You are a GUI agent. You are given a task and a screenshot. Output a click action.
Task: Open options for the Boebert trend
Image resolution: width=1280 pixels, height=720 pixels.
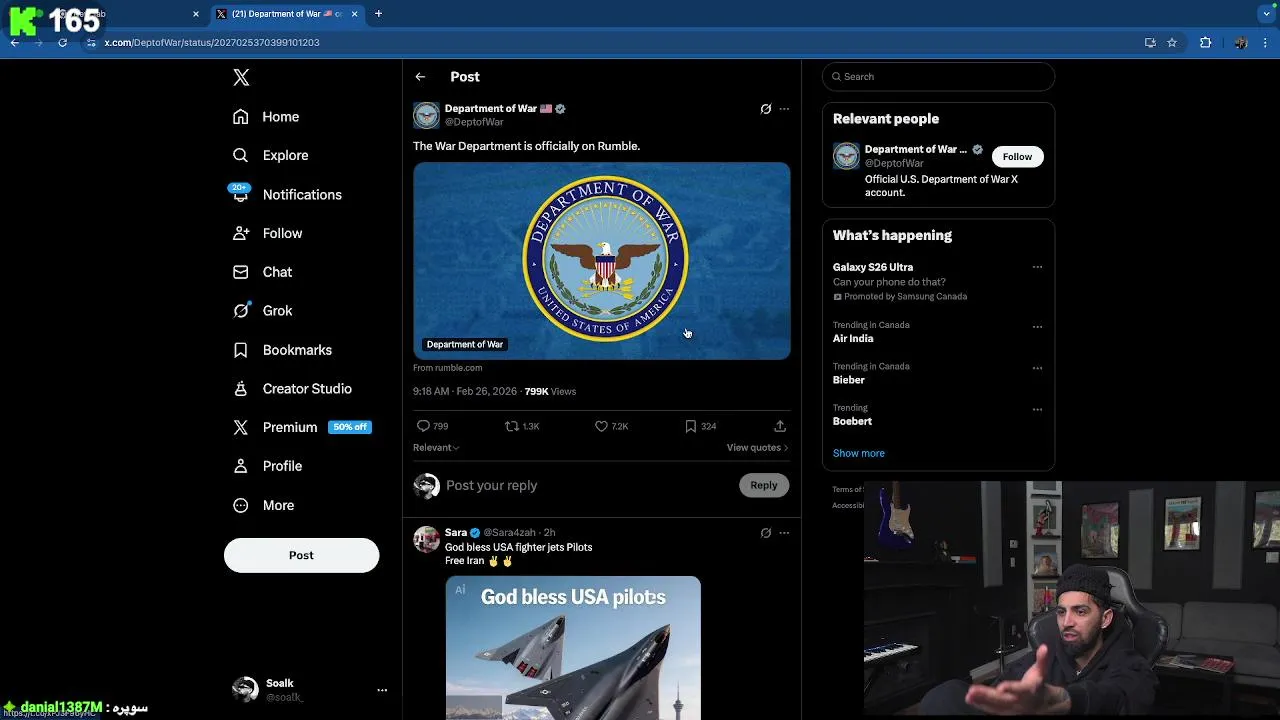point(1037,409)
